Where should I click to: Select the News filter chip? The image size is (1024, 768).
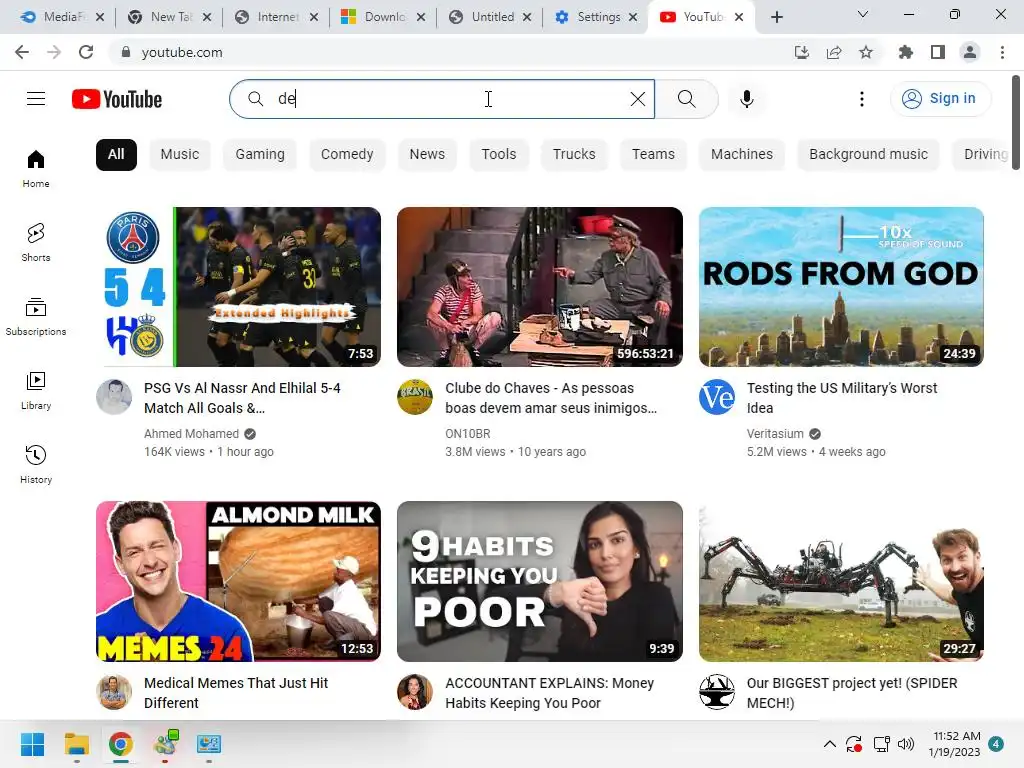[427, 155]
